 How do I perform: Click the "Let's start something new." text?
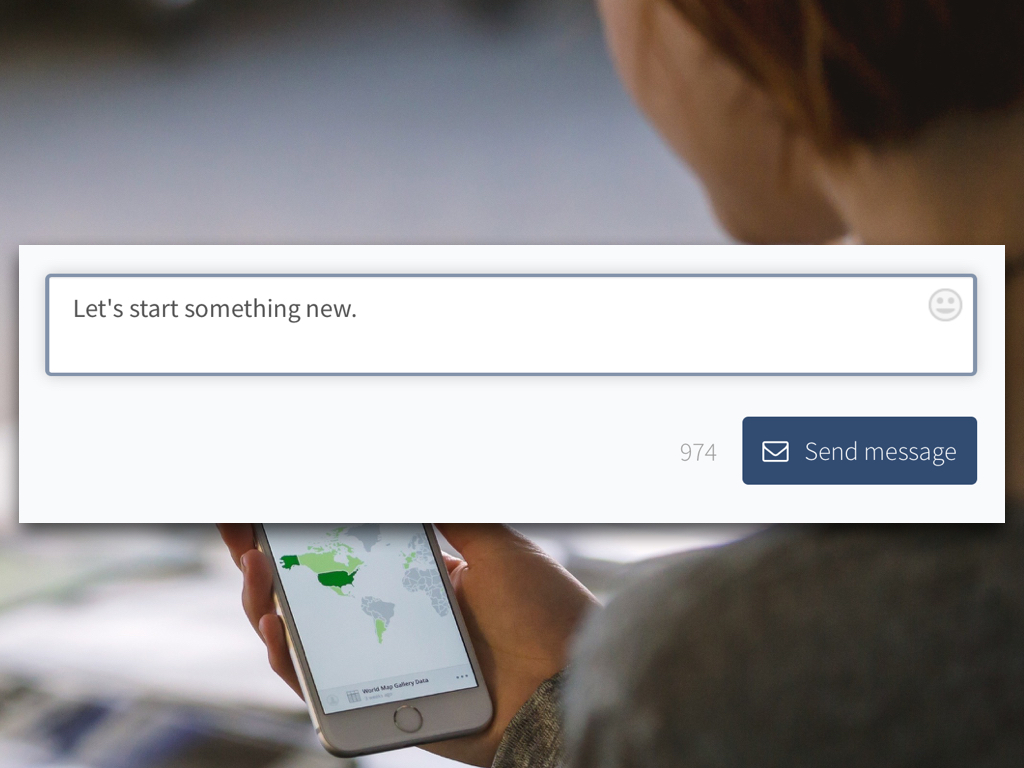tap(215, 308)
